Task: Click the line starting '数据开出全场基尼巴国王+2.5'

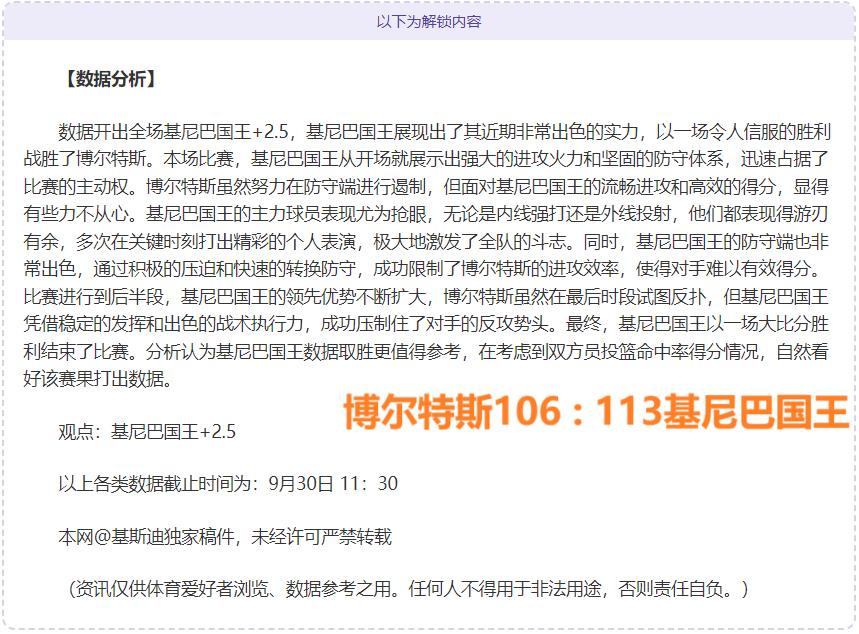Action: coord(444,132)
